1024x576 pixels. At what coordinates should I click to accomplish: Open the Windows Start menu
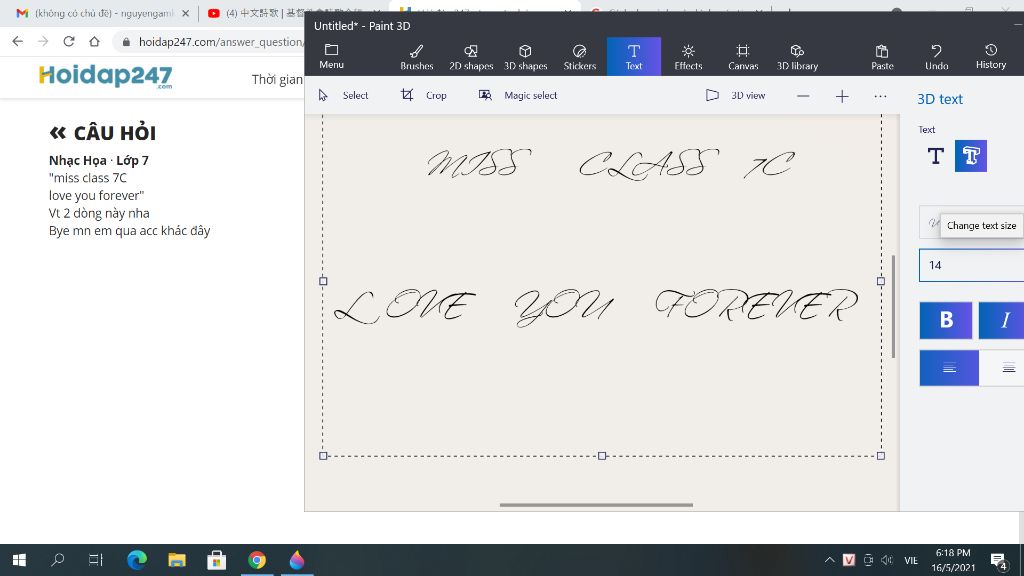19,560
